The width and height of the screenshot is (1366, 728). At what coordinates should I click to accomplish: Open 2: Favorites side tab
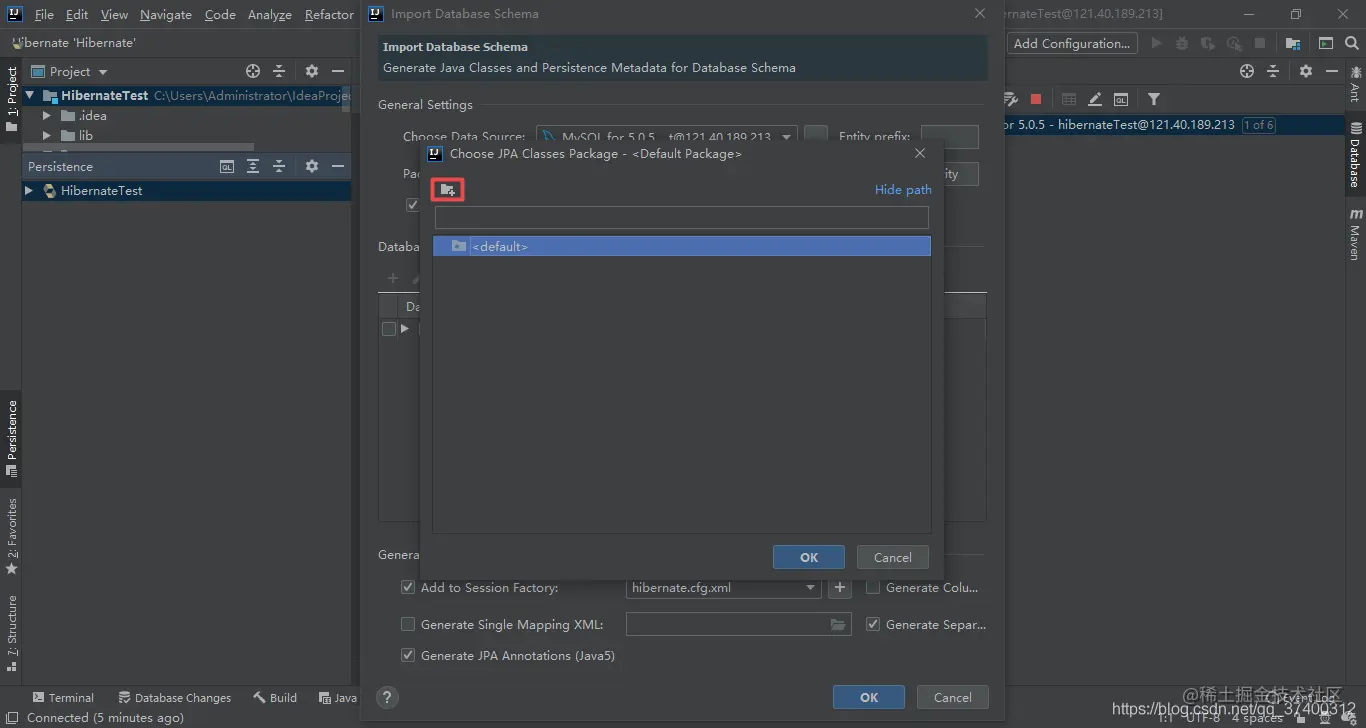12,537
